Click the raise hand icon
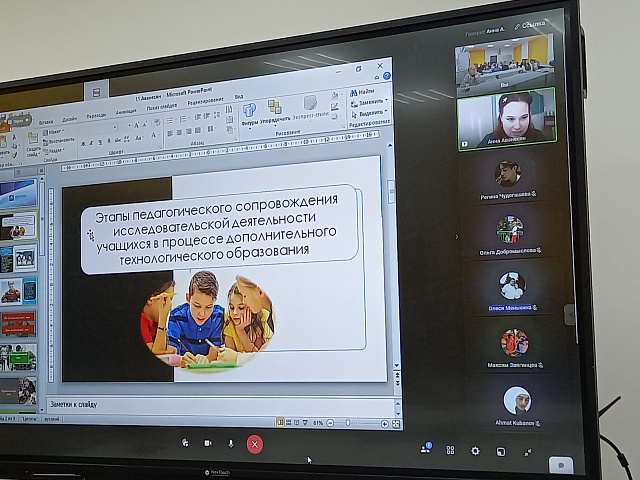 185,441
